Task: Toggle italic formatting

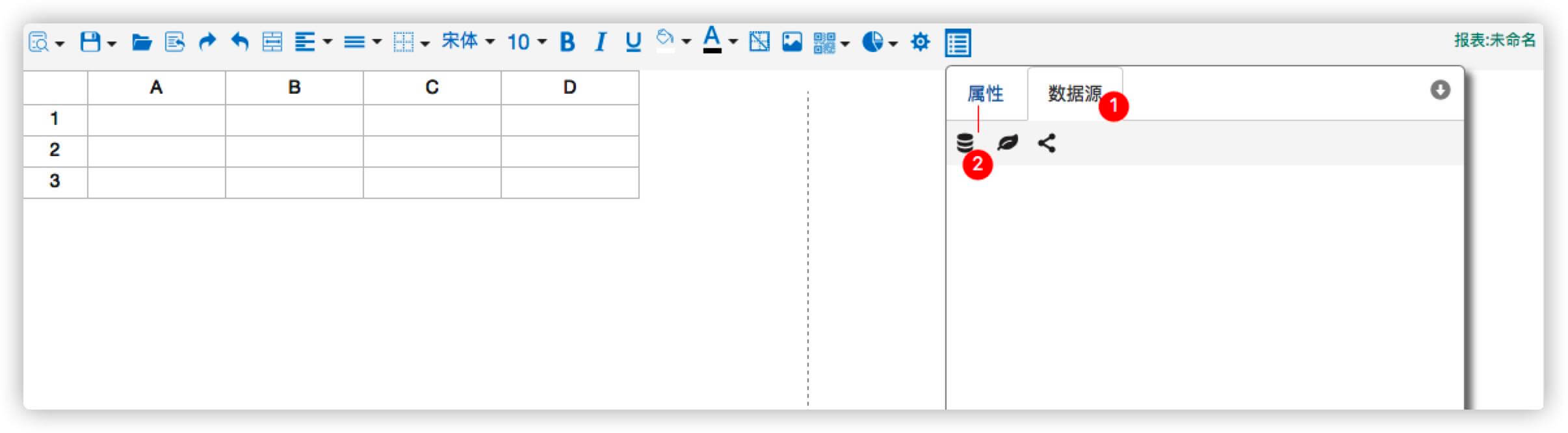Action: click(x=600, y=42)
